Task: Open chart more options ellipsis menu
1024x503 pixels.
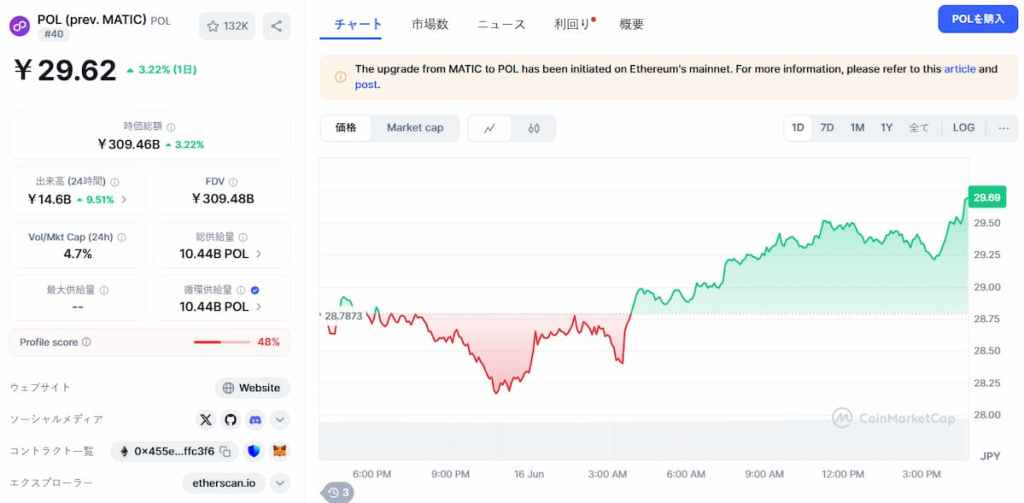Action: tap(1004, 128)
